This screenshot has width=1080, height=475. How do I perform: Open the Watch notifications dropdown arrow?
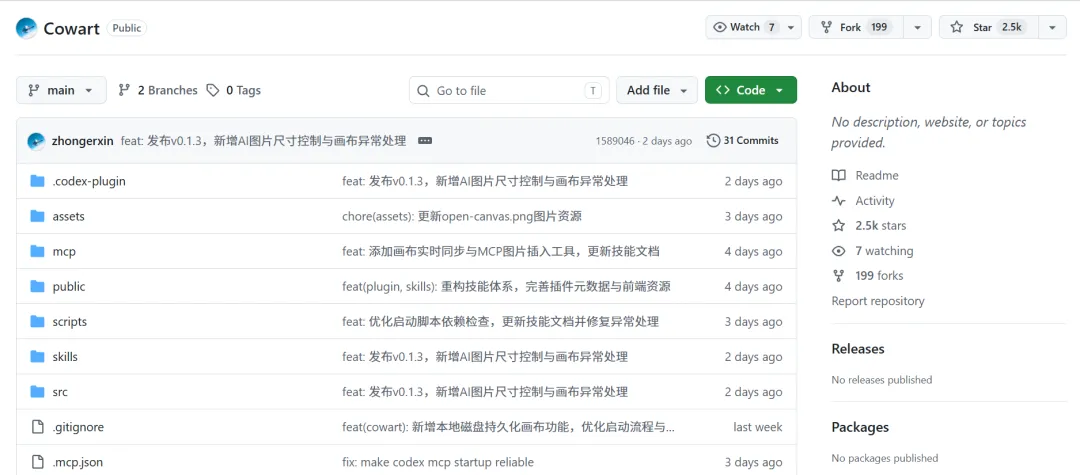[x=790, y=28]
